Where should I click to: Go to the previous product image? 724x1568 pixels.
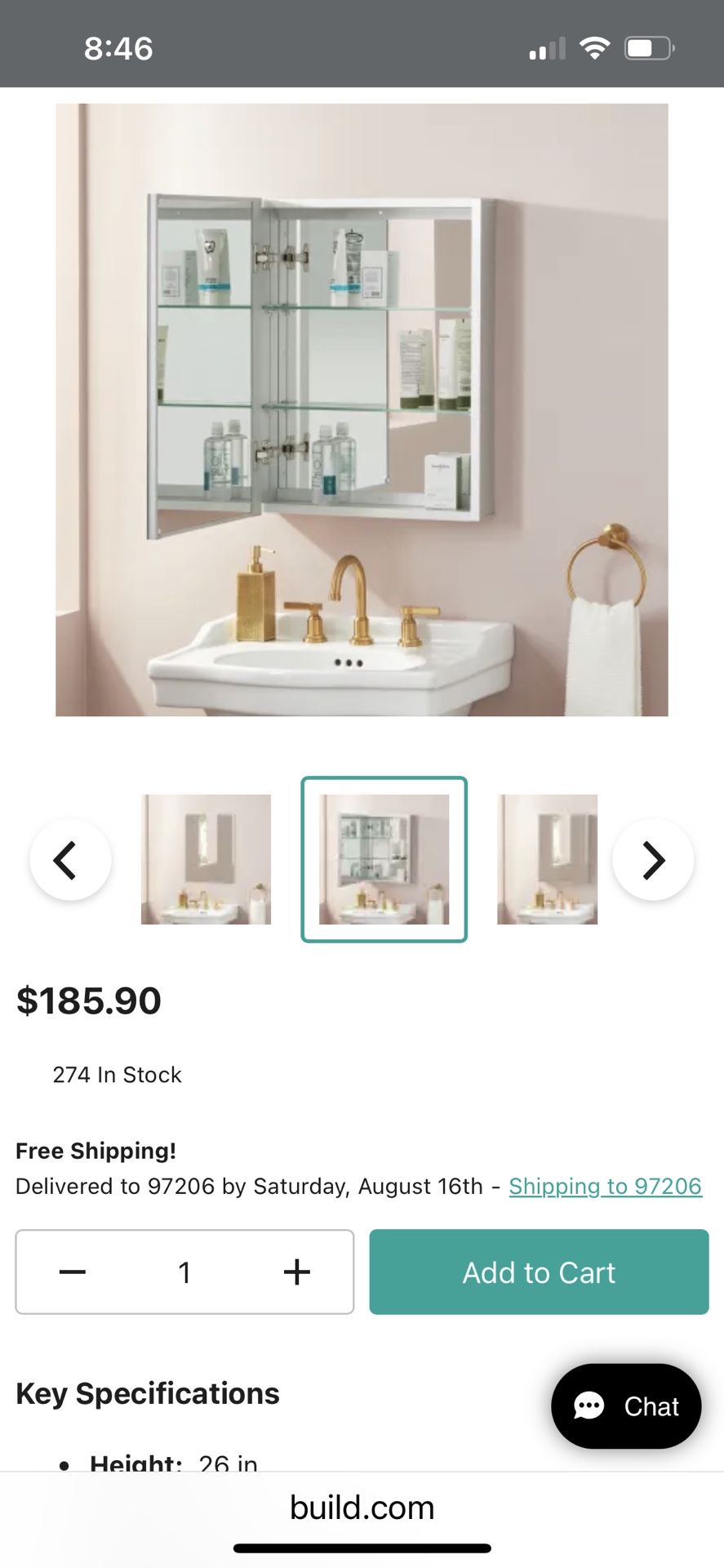[70, 860]
